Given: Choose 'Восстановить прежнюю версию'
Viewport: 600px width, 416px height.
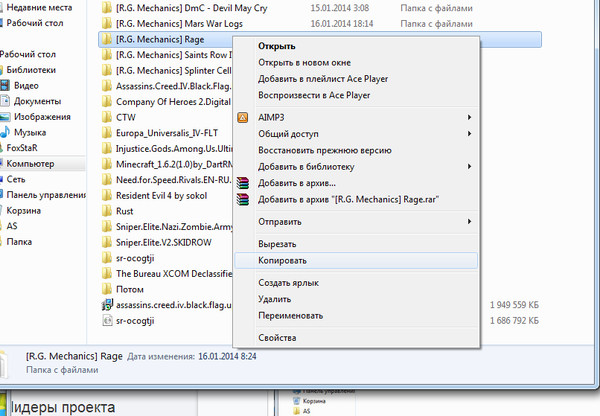Looking at the screenshot, I should (324, 150).
